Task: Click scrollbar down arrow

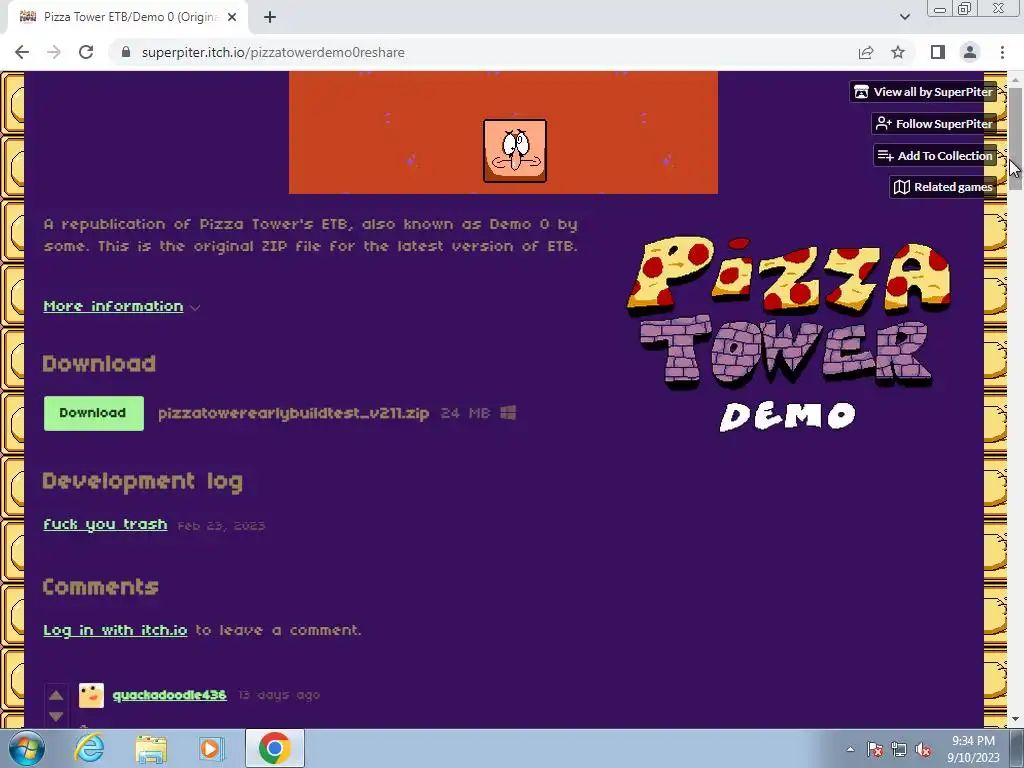Action: (x=1015, y=720)
